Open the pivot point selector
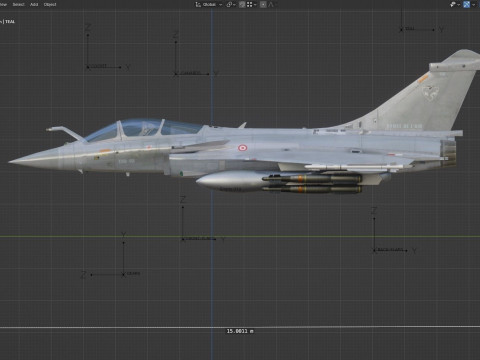The image size is (480, 360). (x=231, y=4)
